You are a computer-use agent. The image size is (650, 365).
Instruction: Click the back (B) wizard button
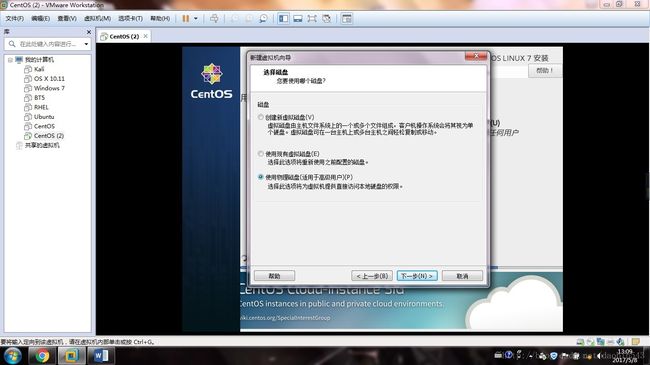372,276
